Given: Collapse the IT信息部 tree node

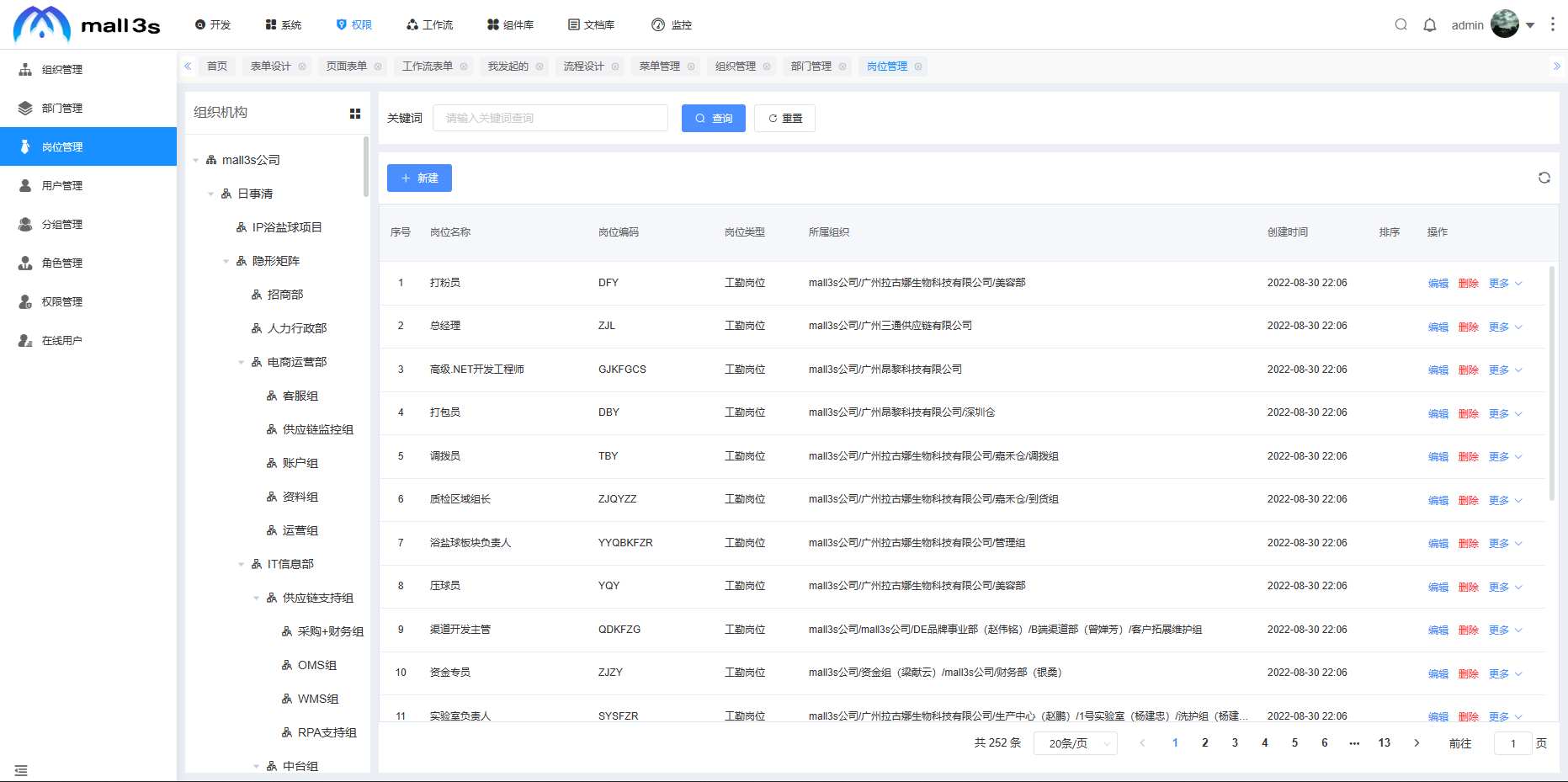Looking at the screenshot, I should 242,564.
